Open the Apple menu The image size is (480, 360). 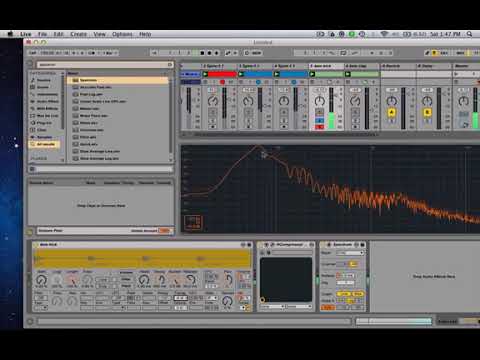pyautogui.click(x=10, y=34)
